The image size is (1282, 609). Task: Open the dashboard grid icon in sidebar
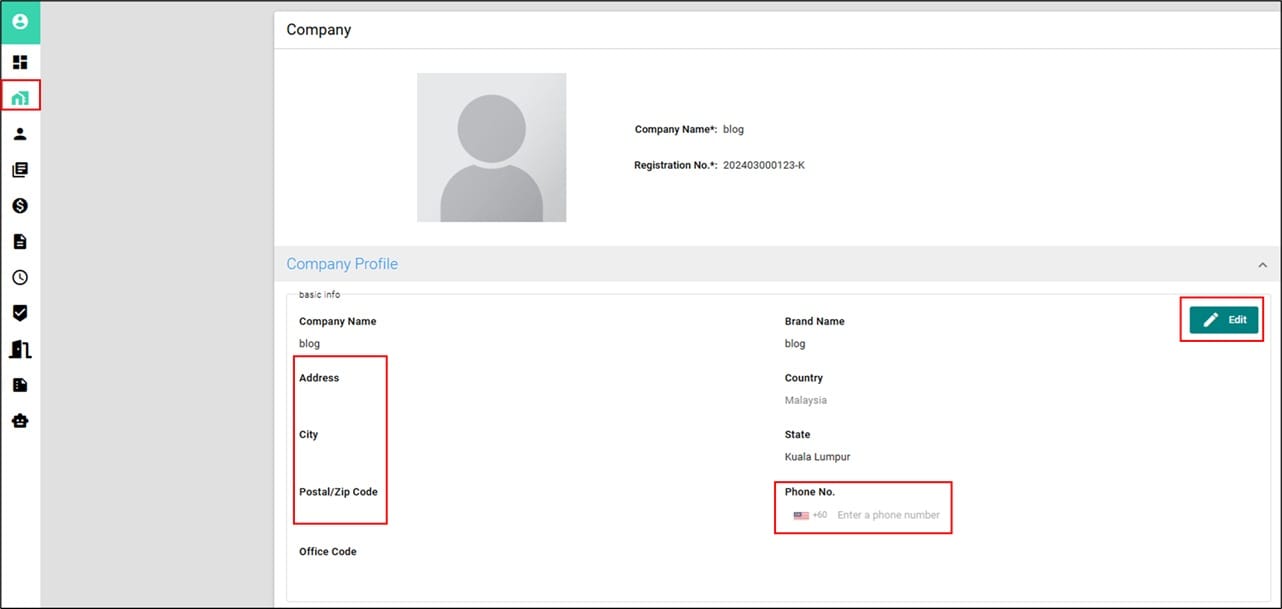(x=20, y=62)
